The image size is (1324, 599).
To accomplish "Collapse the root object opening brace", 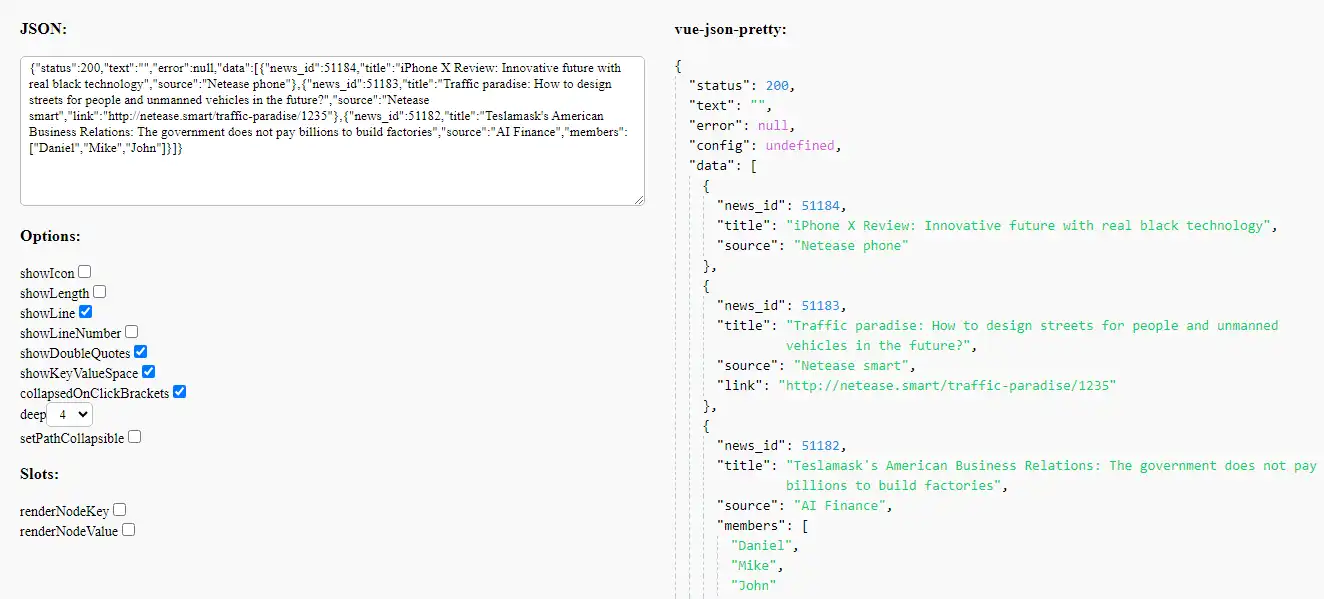I will [x=679, y=66].
